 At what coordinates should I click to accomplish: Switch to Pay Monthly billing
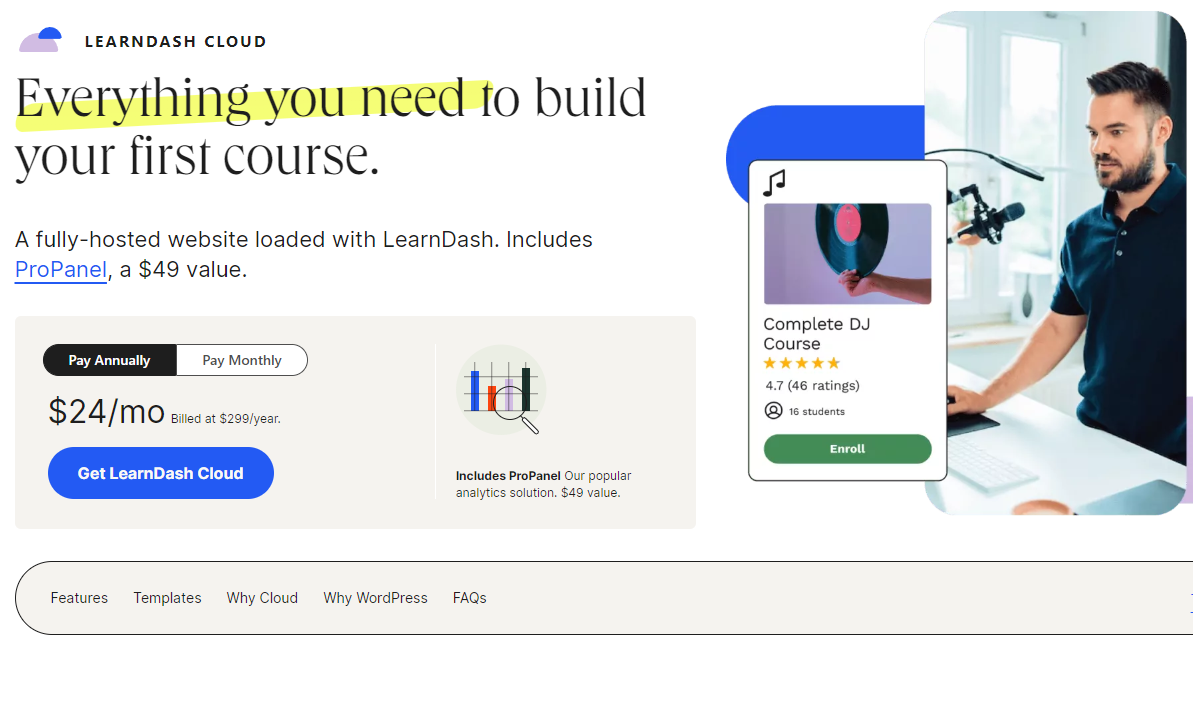(x=242, y=360)
